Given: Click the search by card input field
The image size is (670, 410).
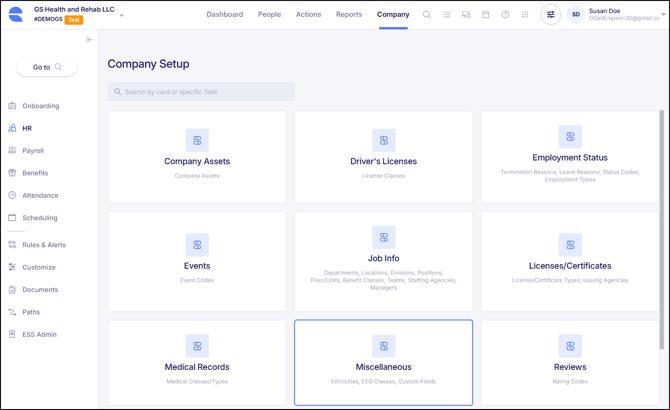Looking at the screenshot, I should pyautogui.click(x=201, y=92).
